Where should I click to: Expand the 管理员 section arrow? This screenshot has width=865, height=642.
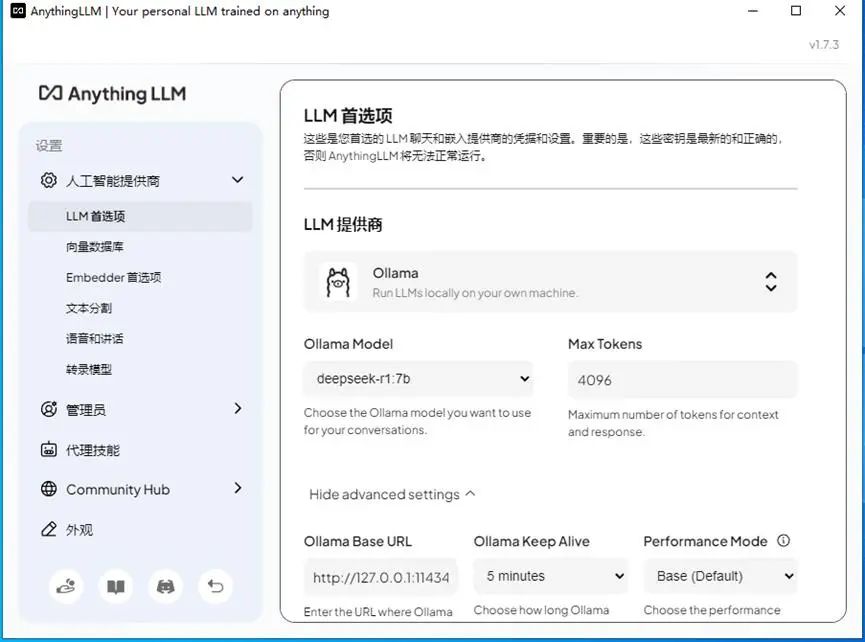(238, 408)
